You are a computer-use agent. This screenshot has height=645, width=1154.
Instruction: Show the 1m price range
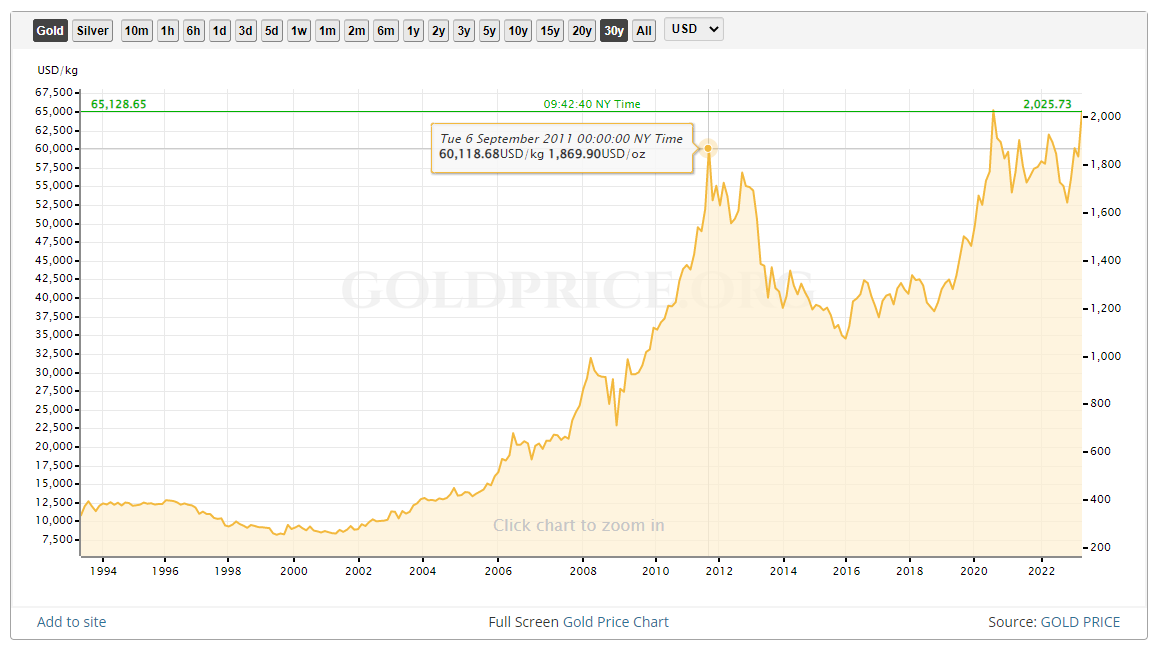click(328, 31)
